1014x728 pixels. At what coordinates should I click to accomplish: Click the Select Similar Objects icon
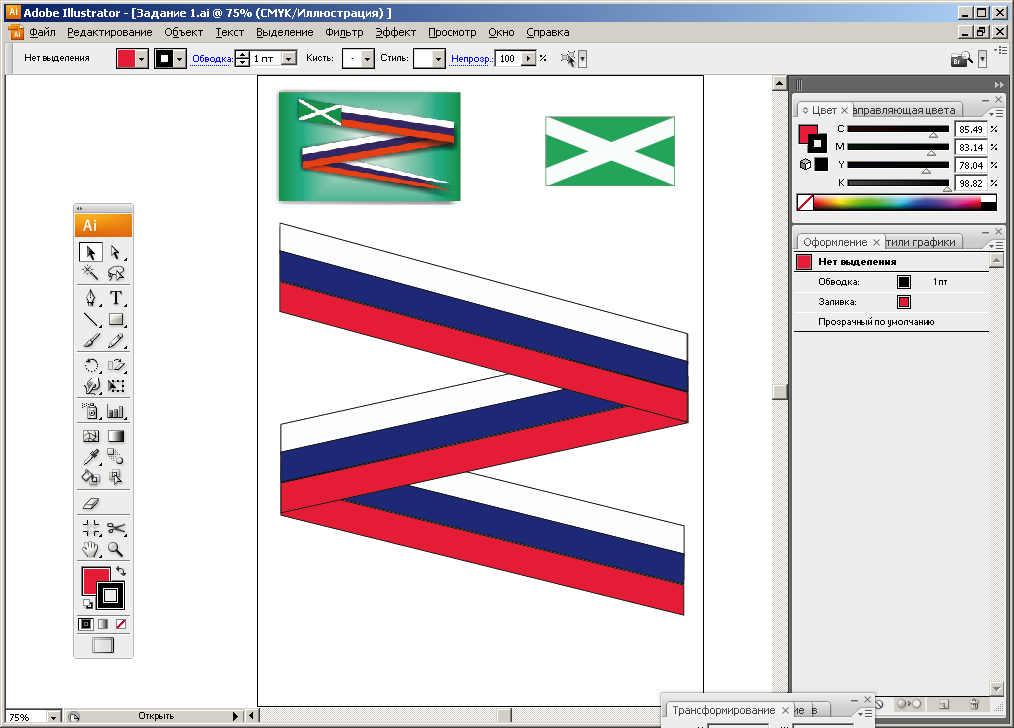(x=568, y=59)
